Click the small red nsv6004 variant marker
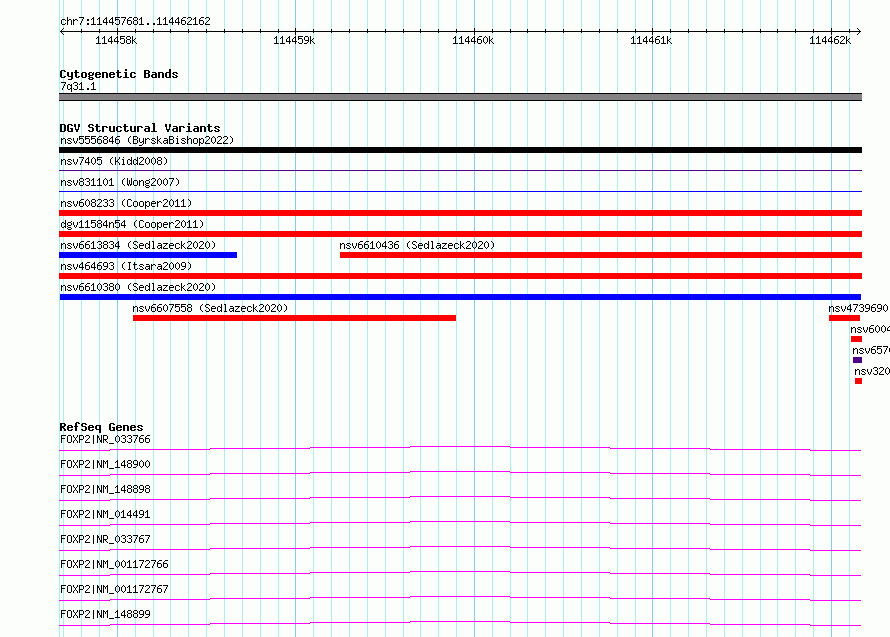Viewport: 890px width, 637px height. [x=857, y=339]
